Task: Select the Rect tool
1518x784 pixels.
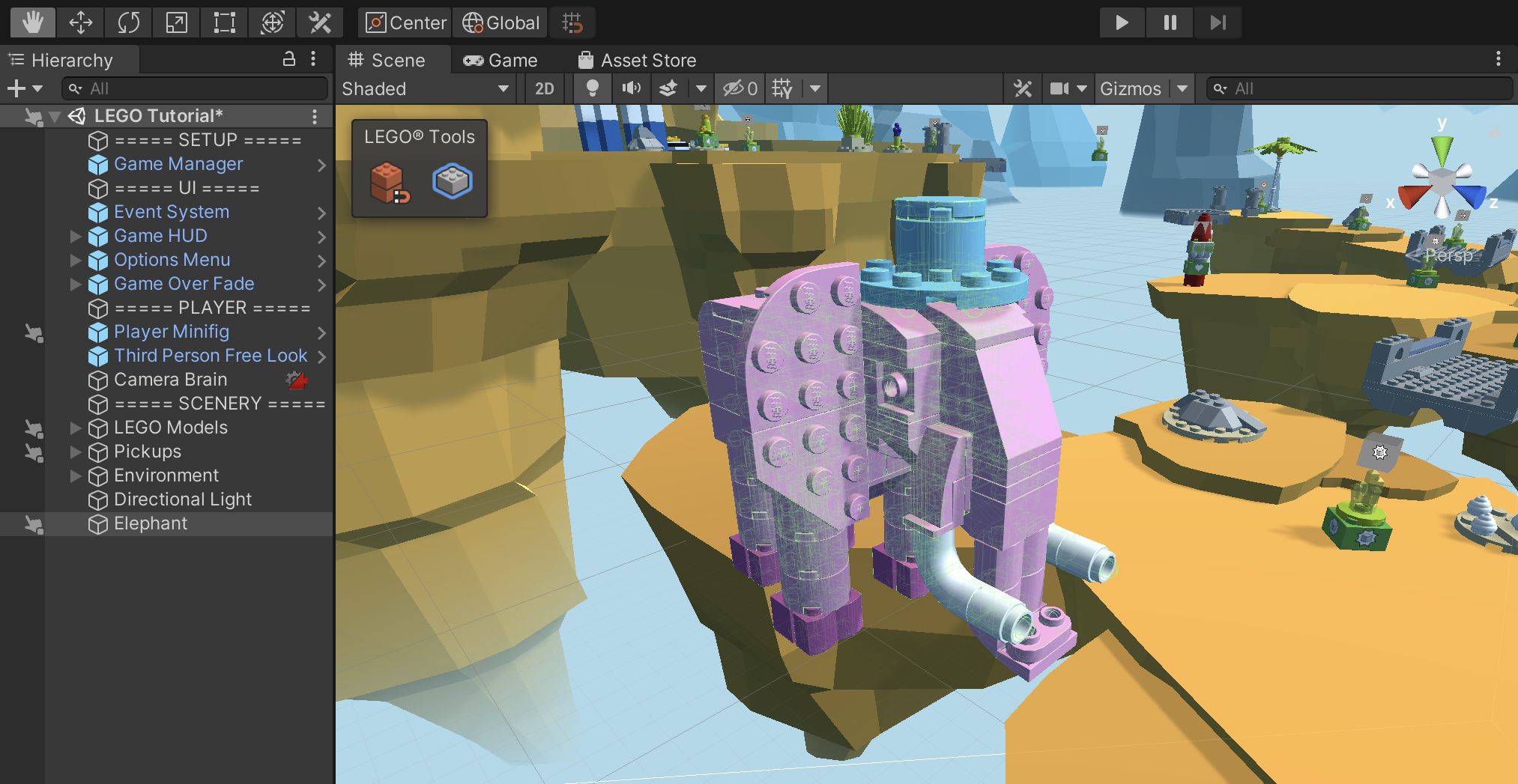Action: coord(224,22)
